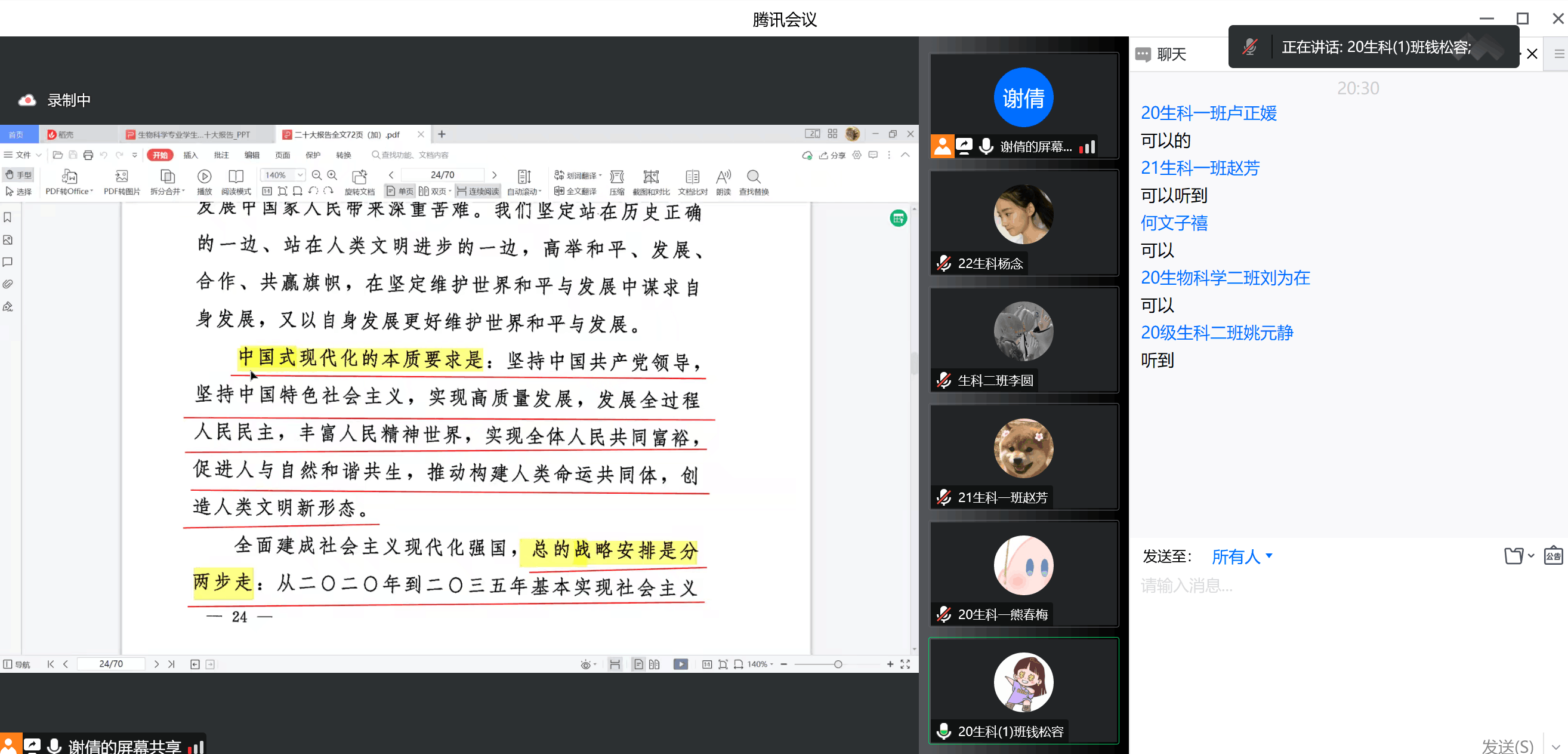Adjust the bottom zoom slider handle
The width and height of the screenshot is (1568, 754).
pyautogui.click(x=838, y=664)
